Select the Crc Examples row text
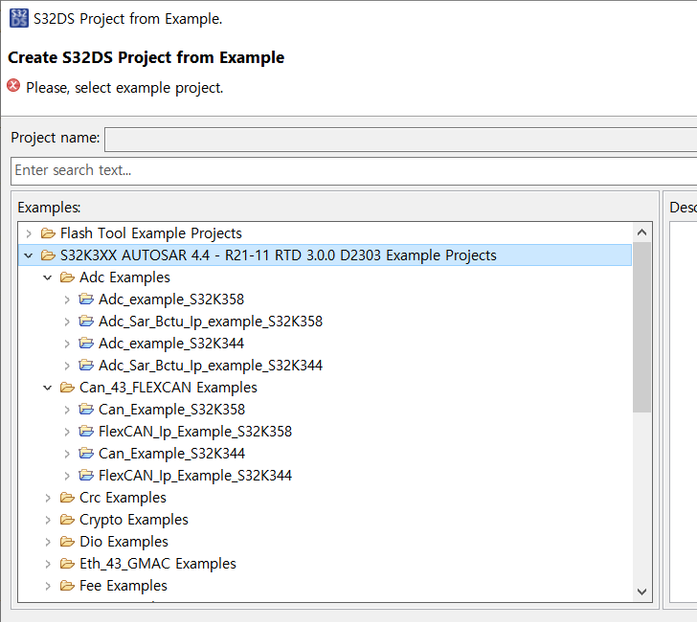697x622 pixels. point(123,497)
